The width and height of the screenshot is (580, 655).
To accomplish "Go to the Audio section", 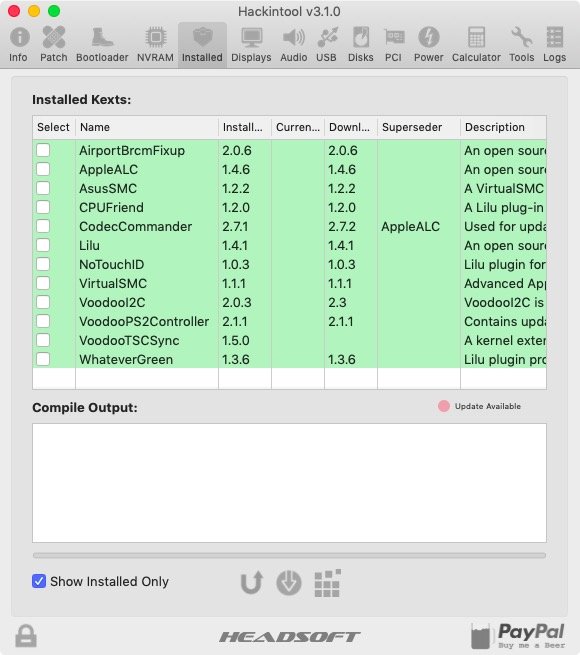I will 293,44.
